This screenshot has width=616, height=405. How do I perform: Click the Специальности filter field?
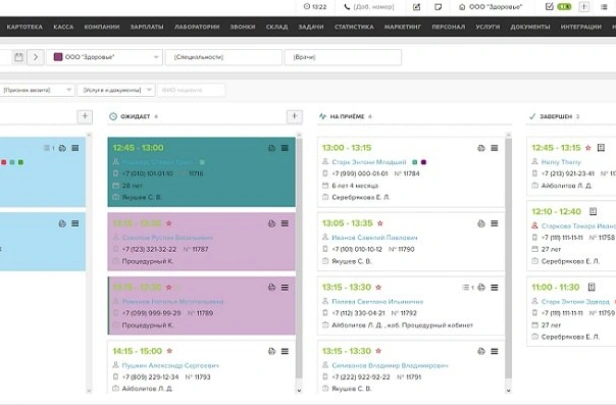(x=225, y=57)
